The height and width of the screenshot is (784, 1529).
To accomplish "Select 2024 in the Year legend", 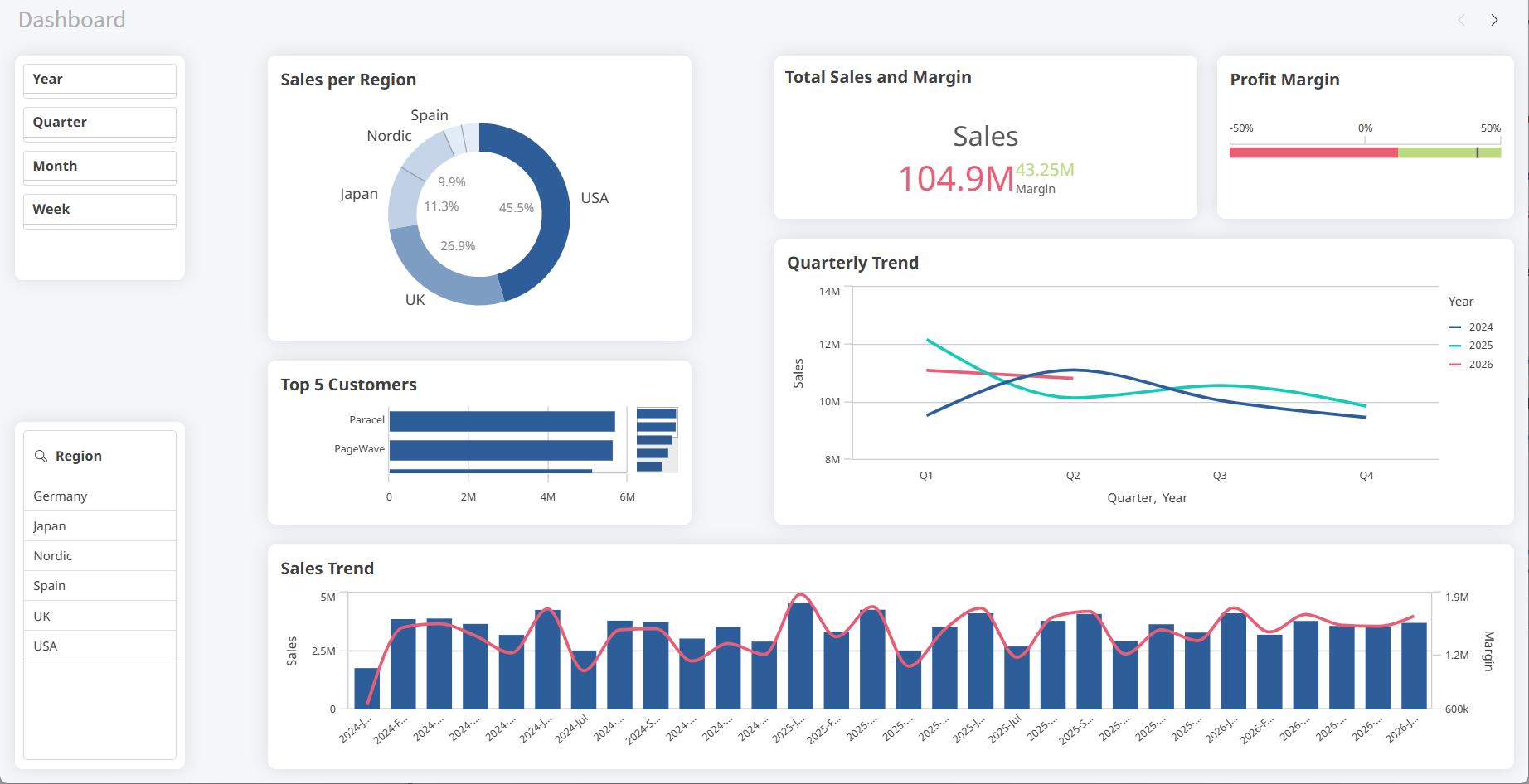I will pyautogui.click(x=1471, y=327).
